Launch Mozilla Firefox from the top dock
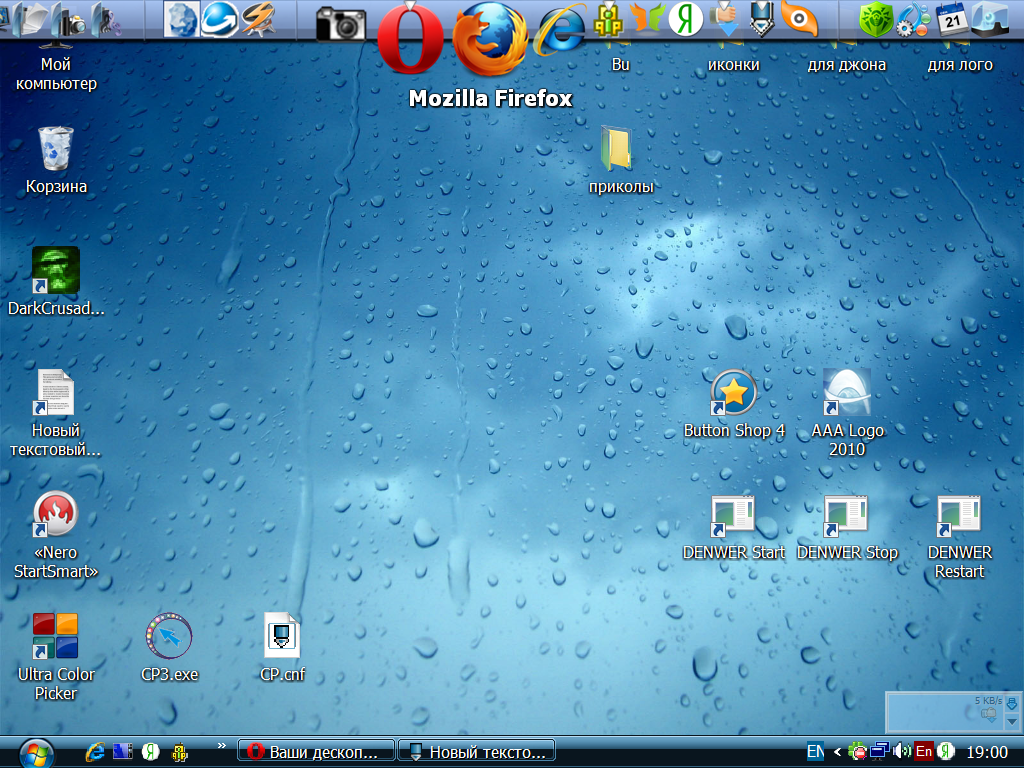Screen dimensions: 1024x768 pos(490,40)
